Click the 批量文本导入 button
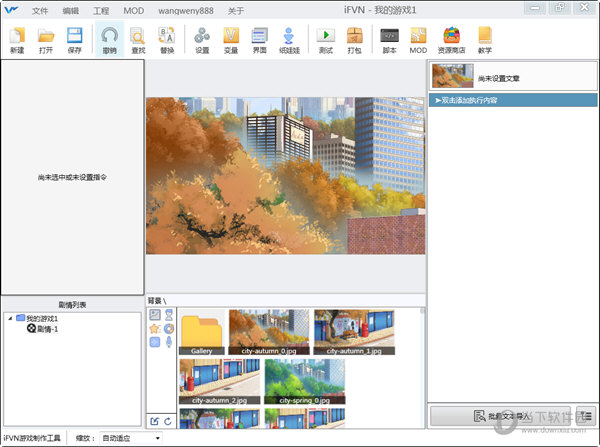The image size is (600, 447). (x=501, y=416)
